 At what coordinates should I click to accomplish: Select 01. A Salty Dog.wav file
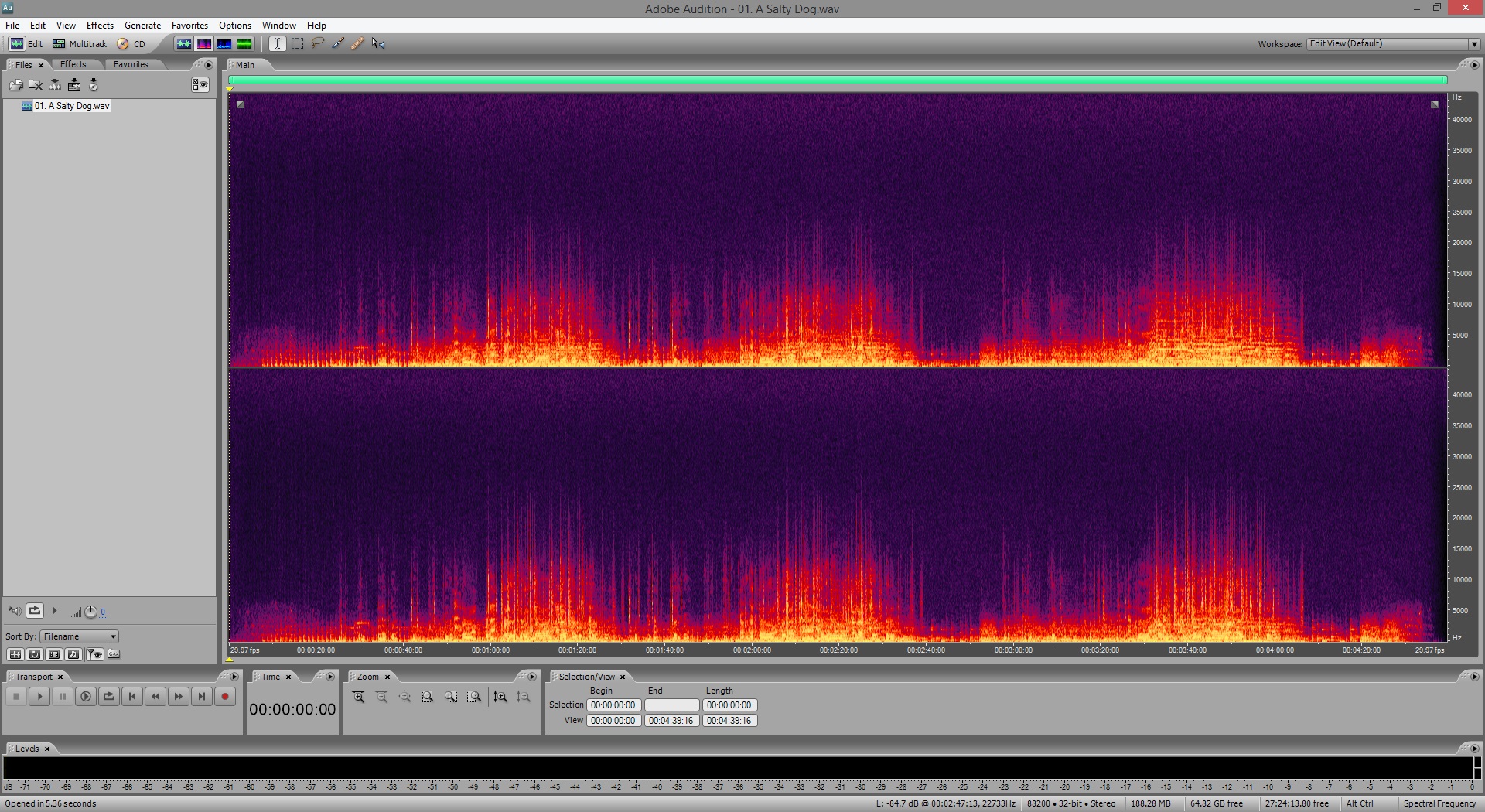pyautogui.click(x=67, y=106)
